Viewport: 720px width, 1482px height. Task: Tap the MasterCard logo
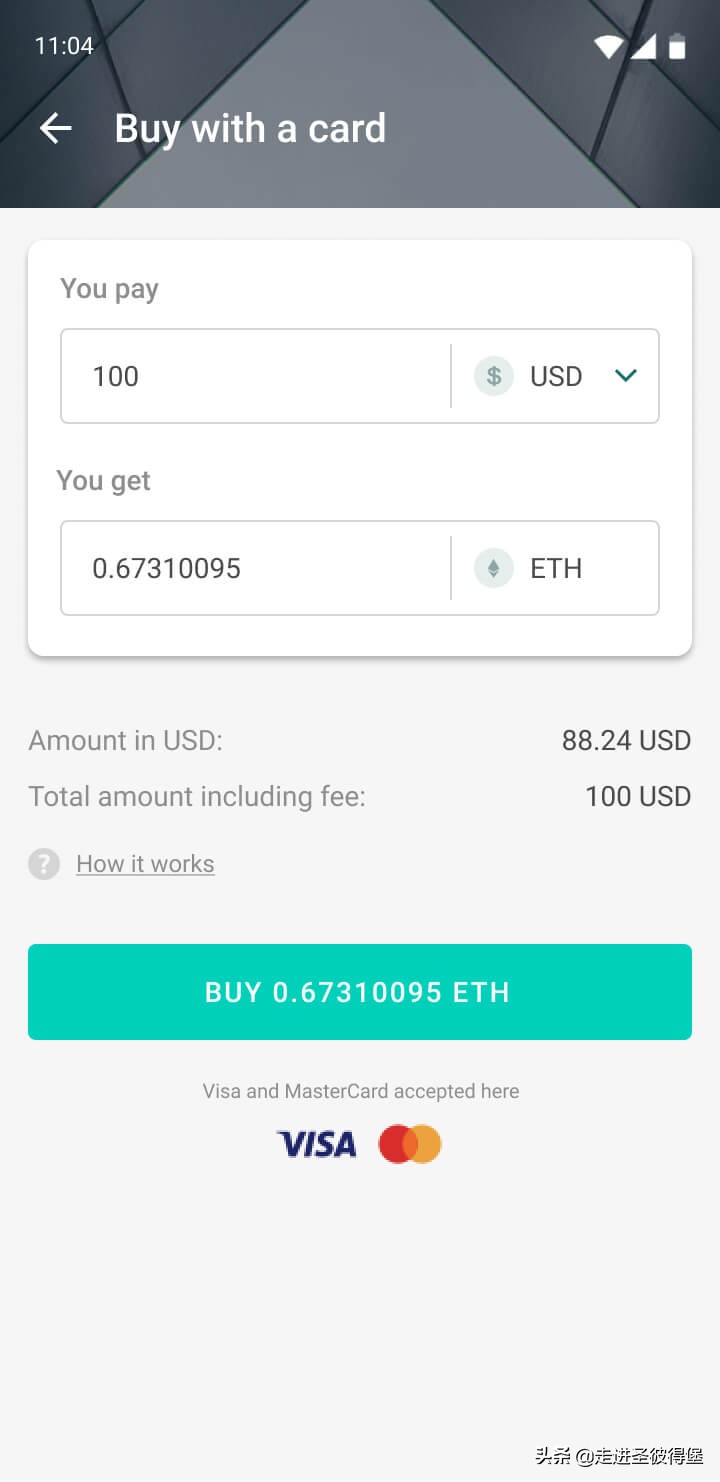[x=410, y=1144]
